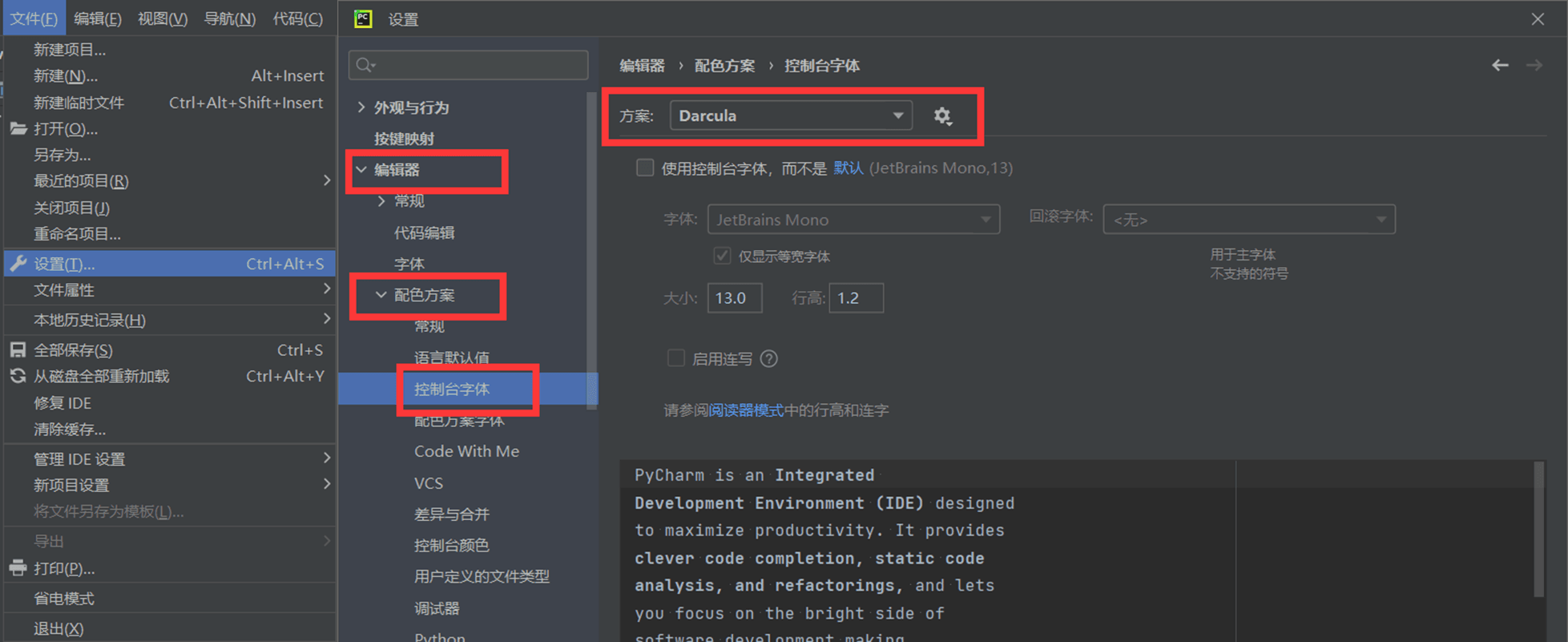Enable the 启用连写 ligatures checkbox
The width and height of the screenshot is (1568, 642).
click(676, 358)
